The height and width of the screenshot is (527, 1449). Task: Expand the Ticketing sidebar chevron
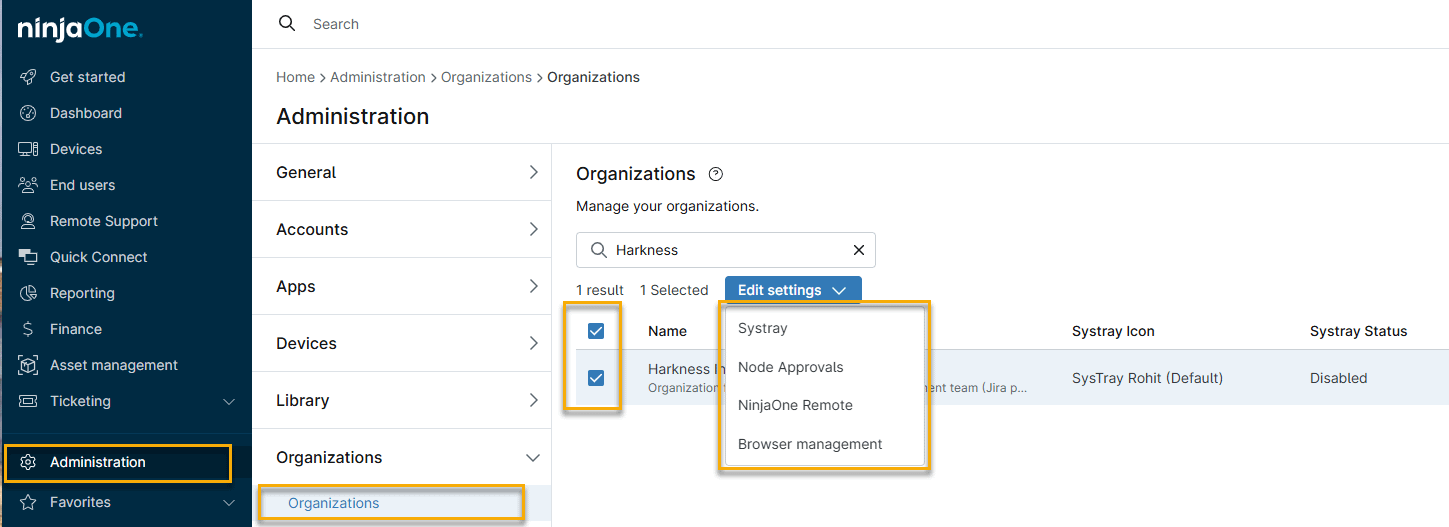coord(229,401)
